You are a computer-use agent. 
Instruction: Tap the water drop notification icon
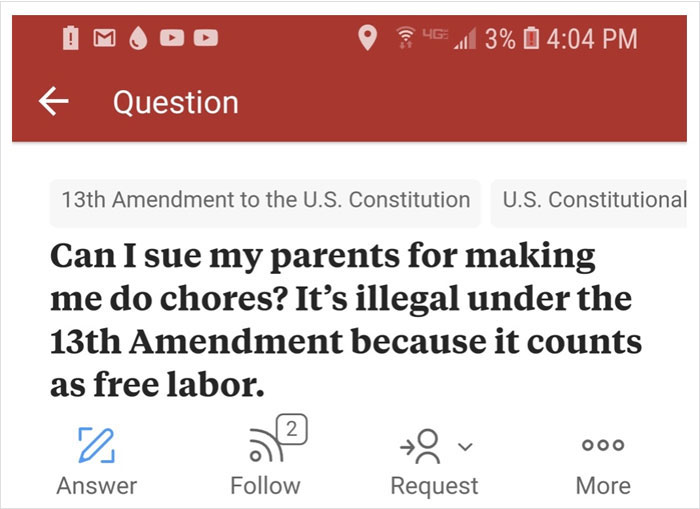click(139, 38)
